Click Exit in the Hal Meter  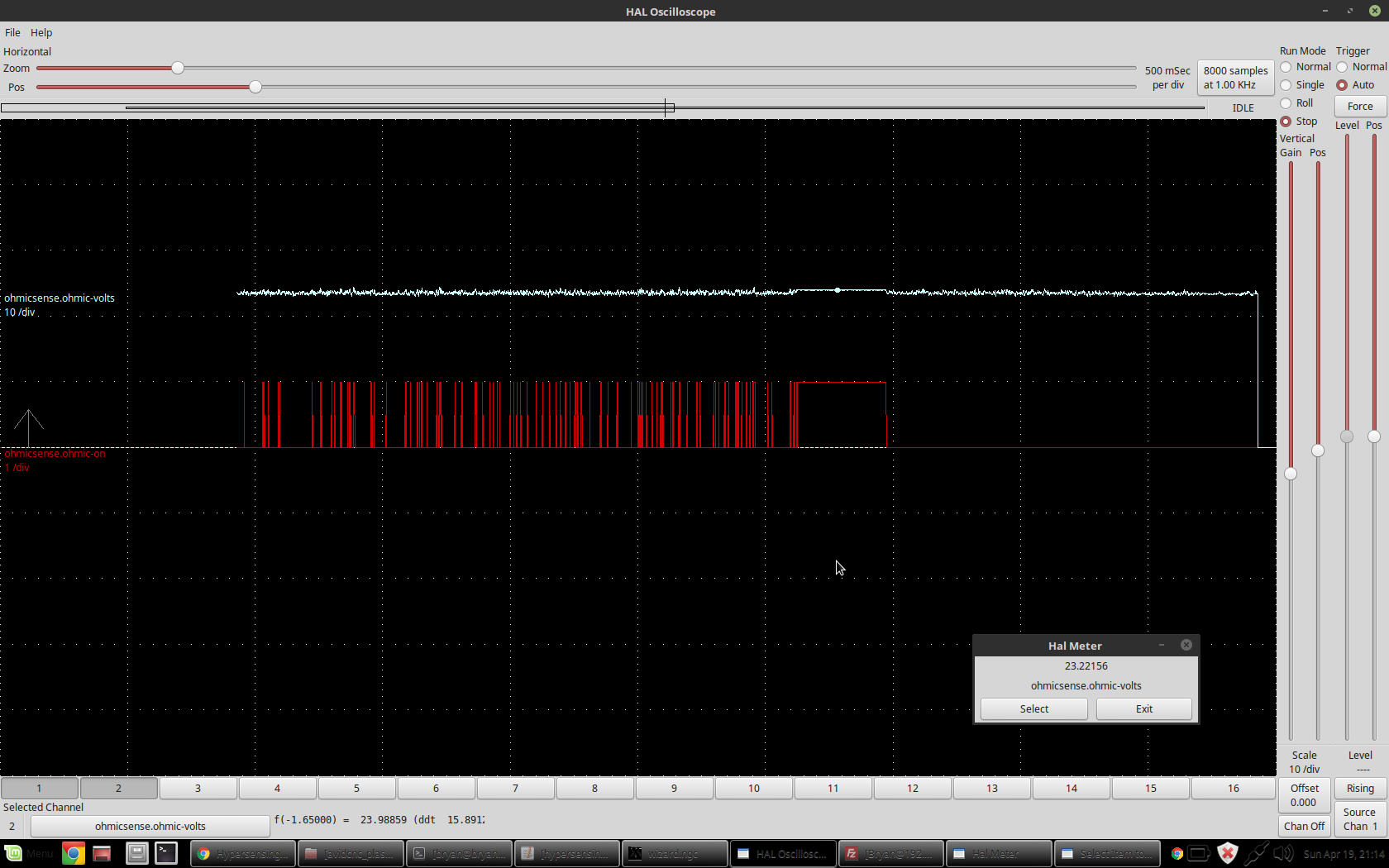(1144, 708)
